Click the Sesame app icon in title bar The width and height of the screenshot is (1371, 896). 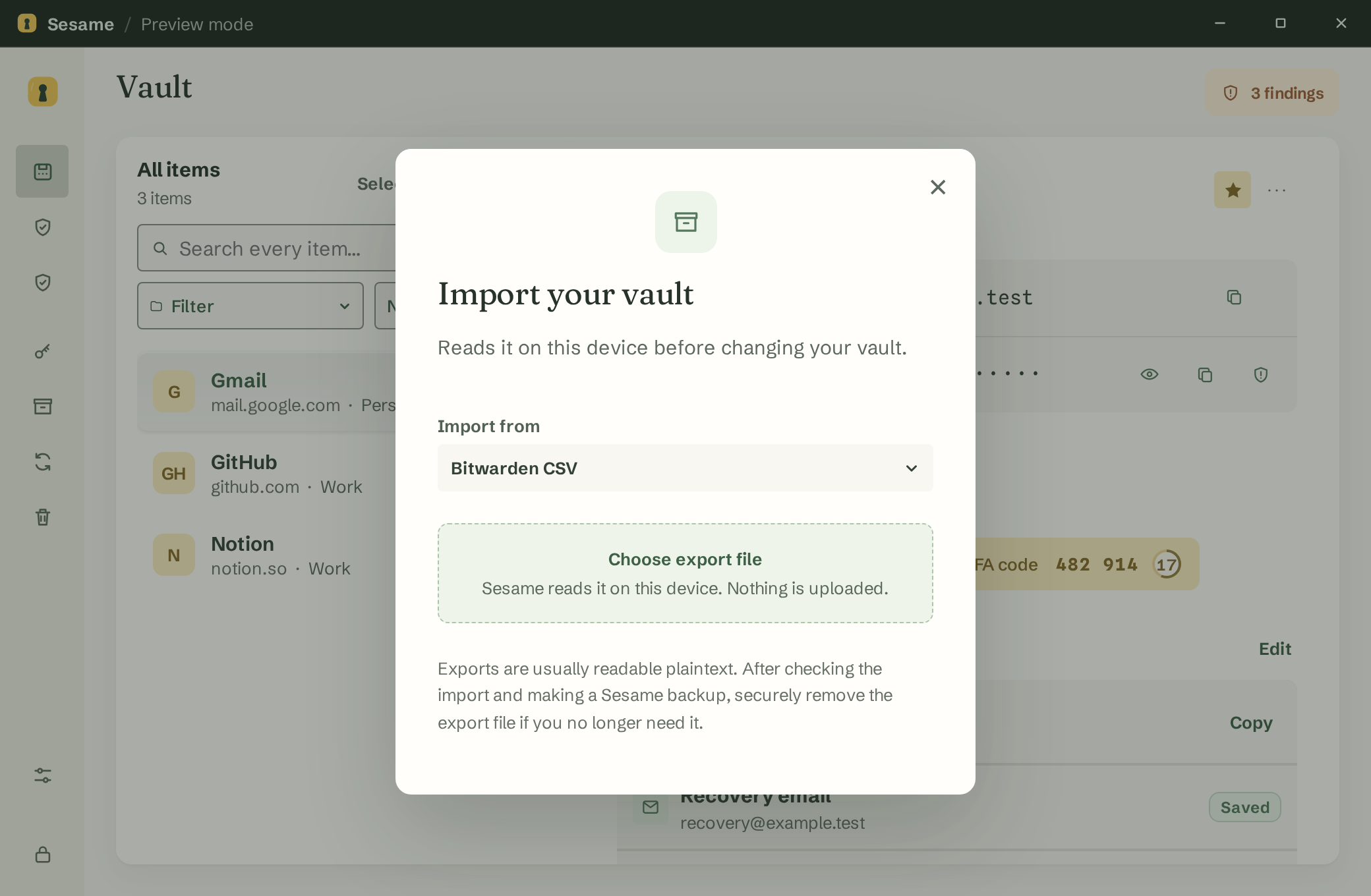click(27, 24)
